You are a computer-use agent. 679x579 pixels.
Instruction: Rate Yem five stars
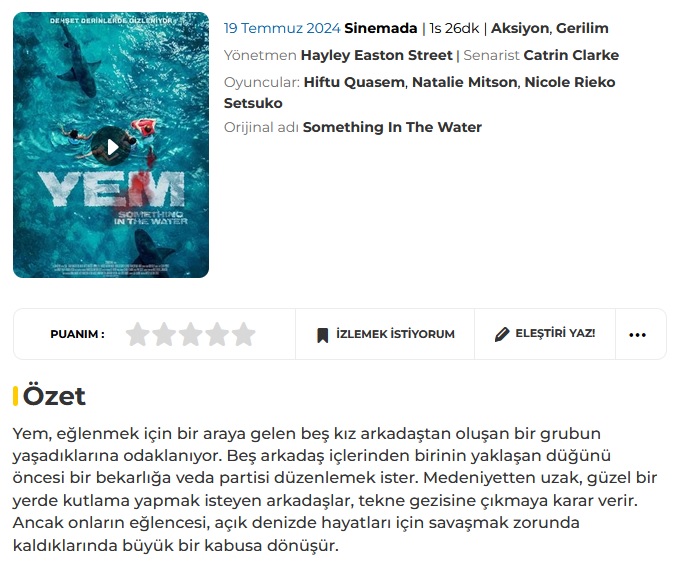[243, 334]
